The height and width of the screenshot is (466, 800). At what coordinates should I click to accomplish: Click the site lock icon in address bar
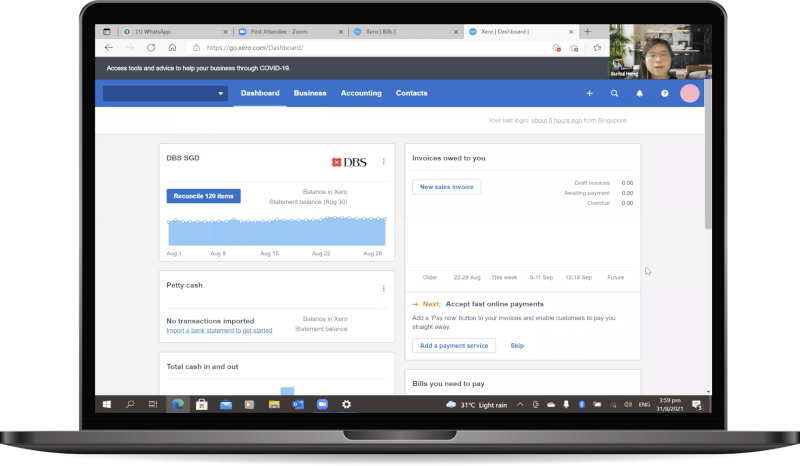(x=196, y=47)
